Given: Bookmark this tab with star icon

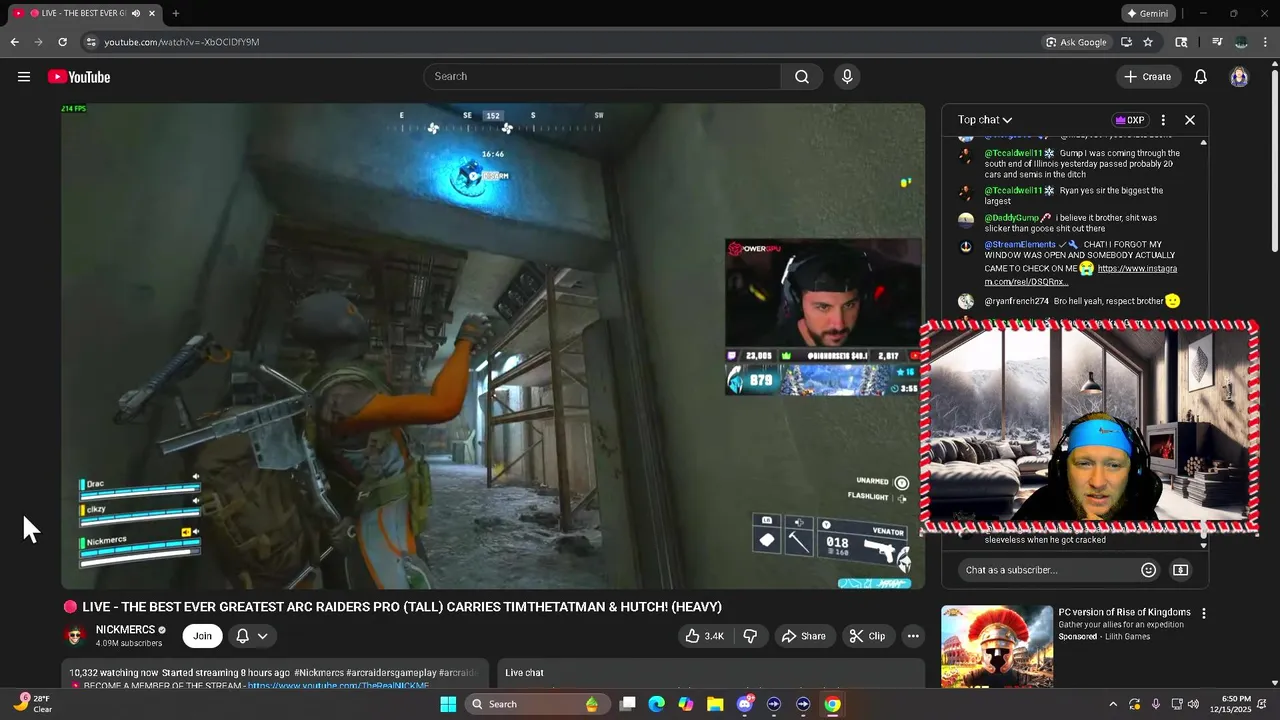Looking at the screenshot, I should click(x=1148, y=42).
